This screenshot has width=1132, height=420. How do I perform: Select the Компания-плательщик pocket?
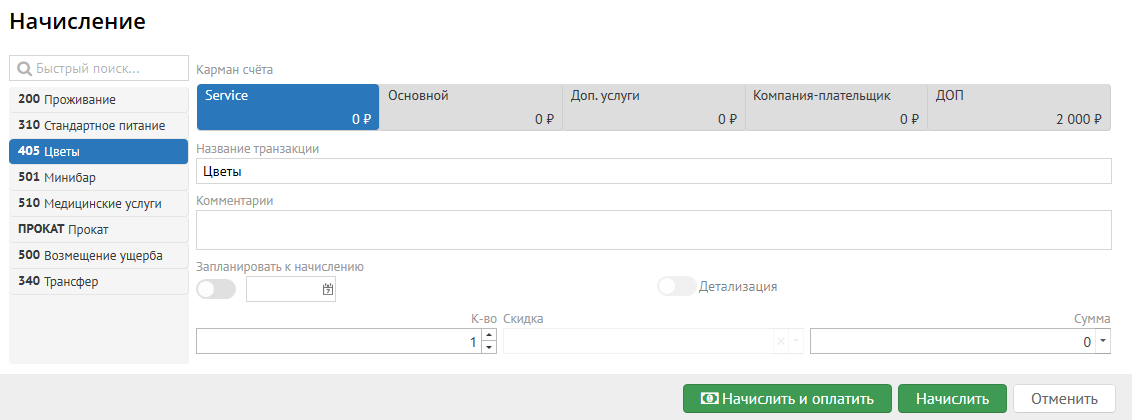point(836,107)
